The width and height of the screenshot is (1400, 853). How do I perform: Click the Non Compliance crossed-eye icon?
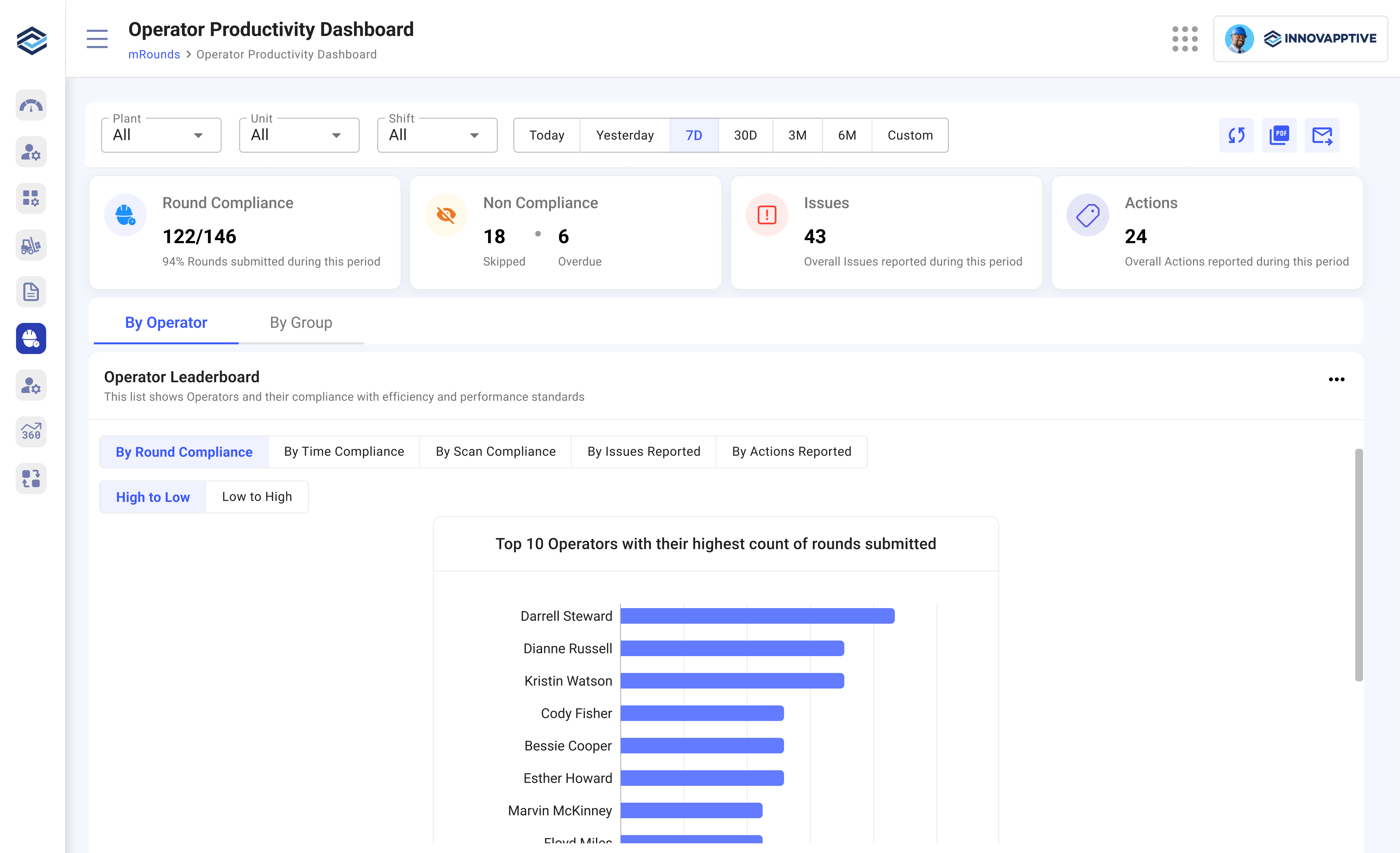(446, 215)
